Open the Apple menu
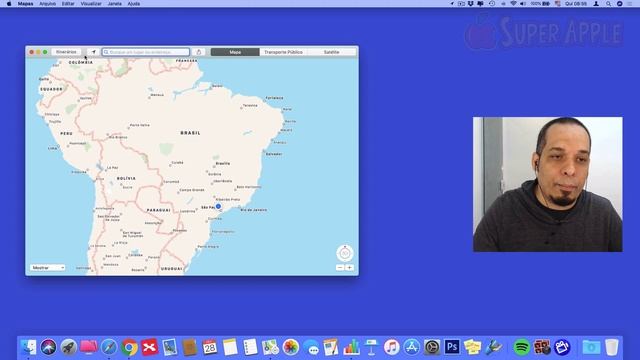Screen dimensions: 640x360 click(x=9, y=4)
